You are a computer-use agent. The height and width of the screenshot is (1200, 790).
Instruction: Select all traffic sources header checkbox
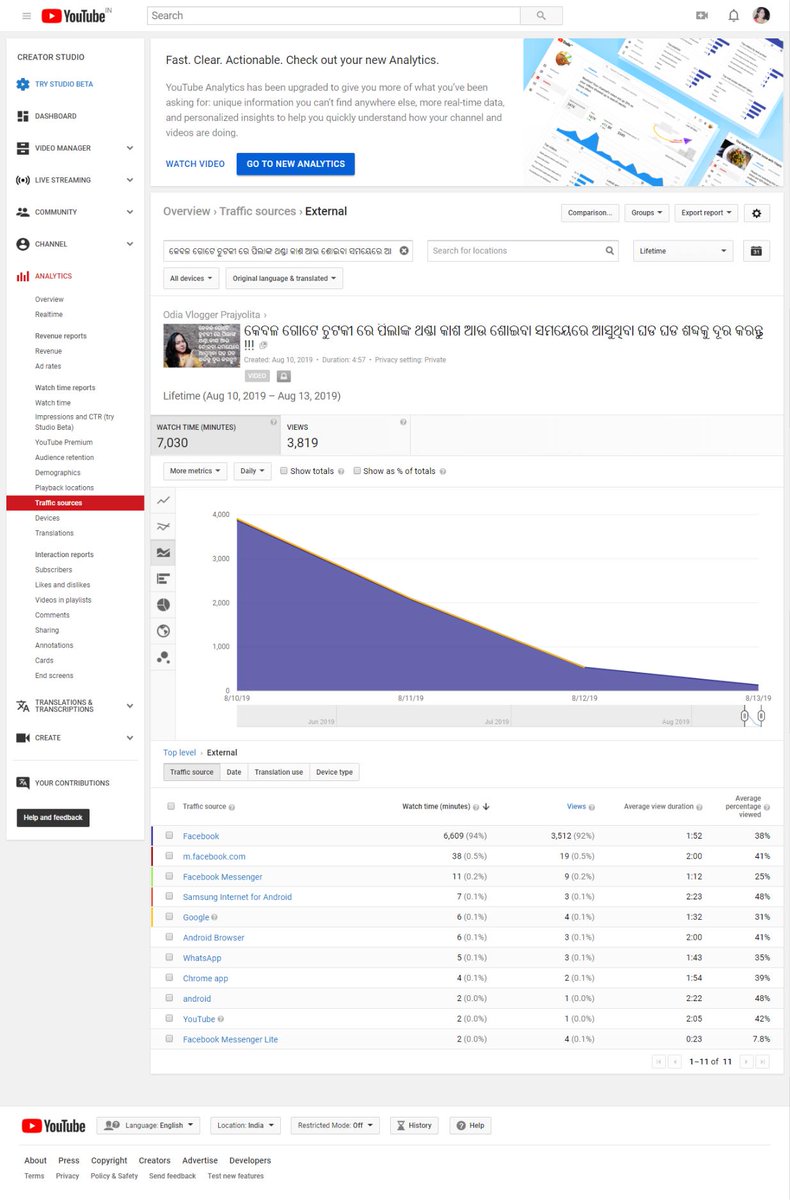pos(170,806)
